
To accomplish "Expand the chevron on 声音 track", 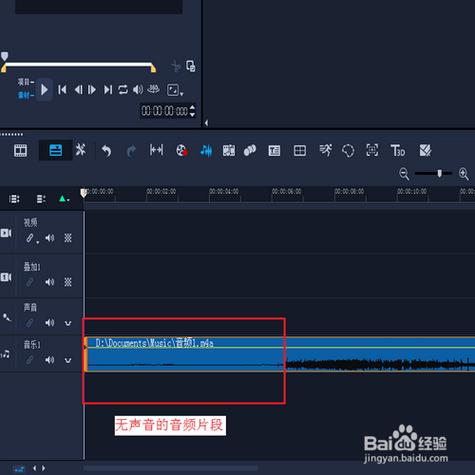I will pos(68,323).
